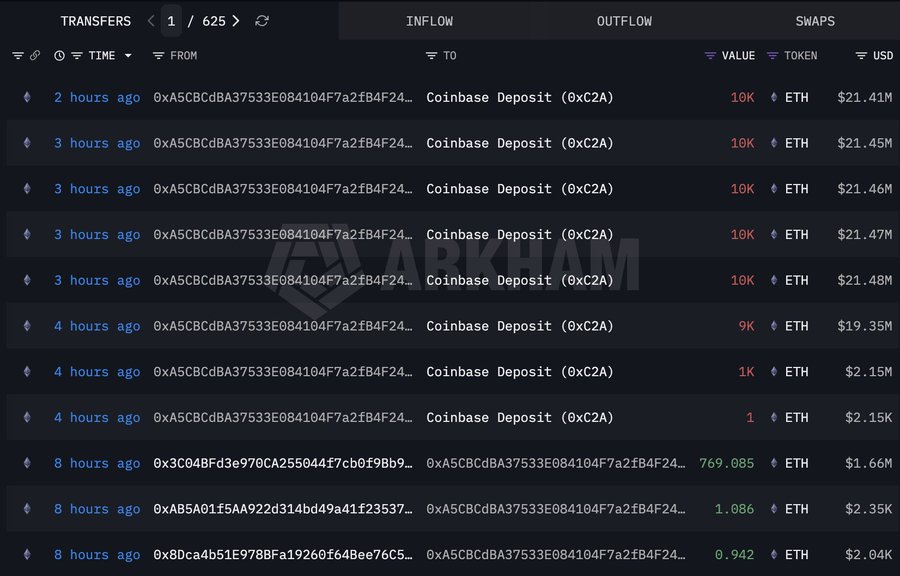900x576 pixels.
Task: Click the chain link icon in header
Action: (35, 56)
